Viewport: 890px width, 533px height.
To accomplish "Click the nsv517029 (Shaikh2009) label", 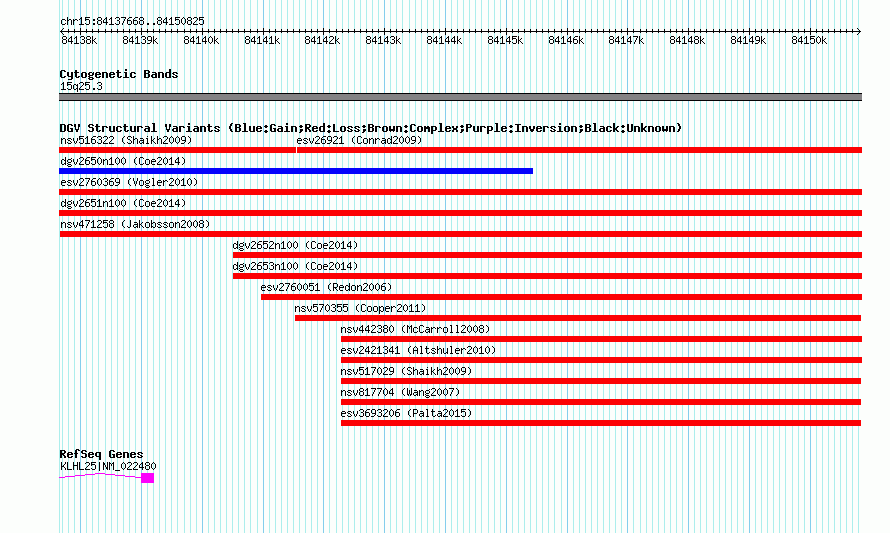I will point(406,371).
